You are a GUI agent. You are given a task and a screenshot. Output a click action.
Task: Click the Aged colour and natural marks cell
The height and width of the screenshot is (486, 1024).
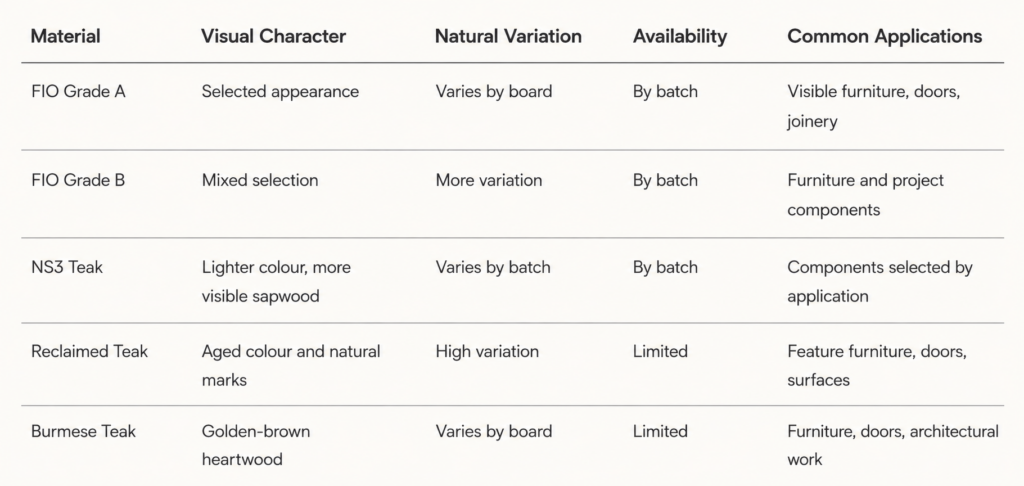[x=291, y=366]
